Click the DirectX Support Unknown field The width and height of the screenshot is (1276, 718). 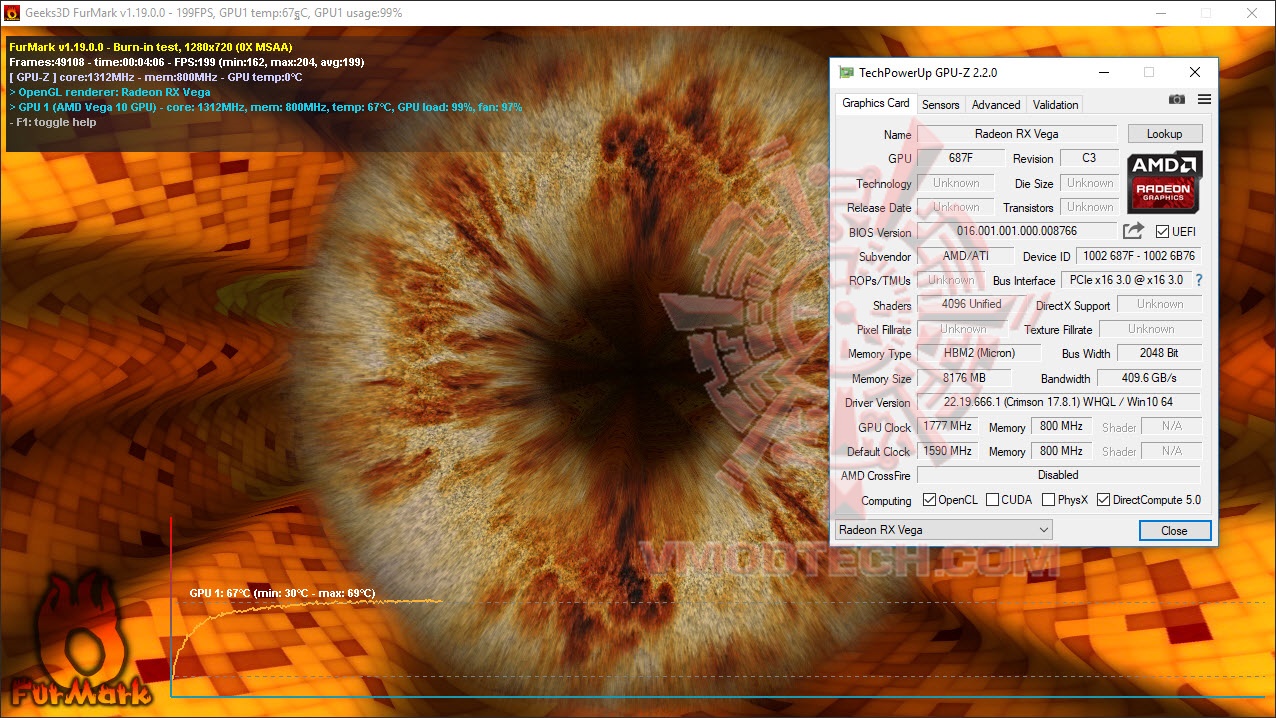[x=1160, y=304]
